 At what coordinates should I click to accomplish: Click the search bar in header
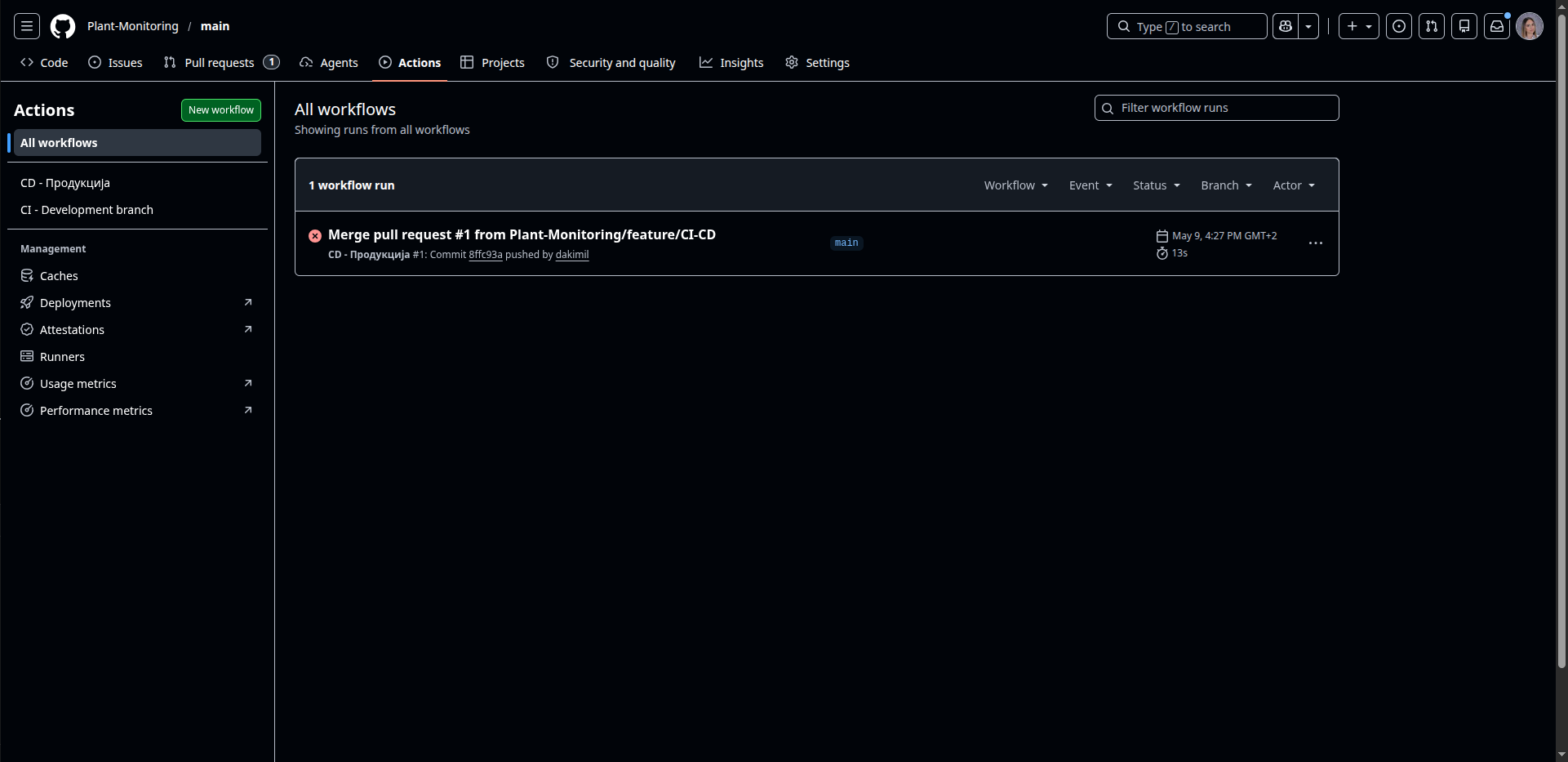pos(1187,26)
